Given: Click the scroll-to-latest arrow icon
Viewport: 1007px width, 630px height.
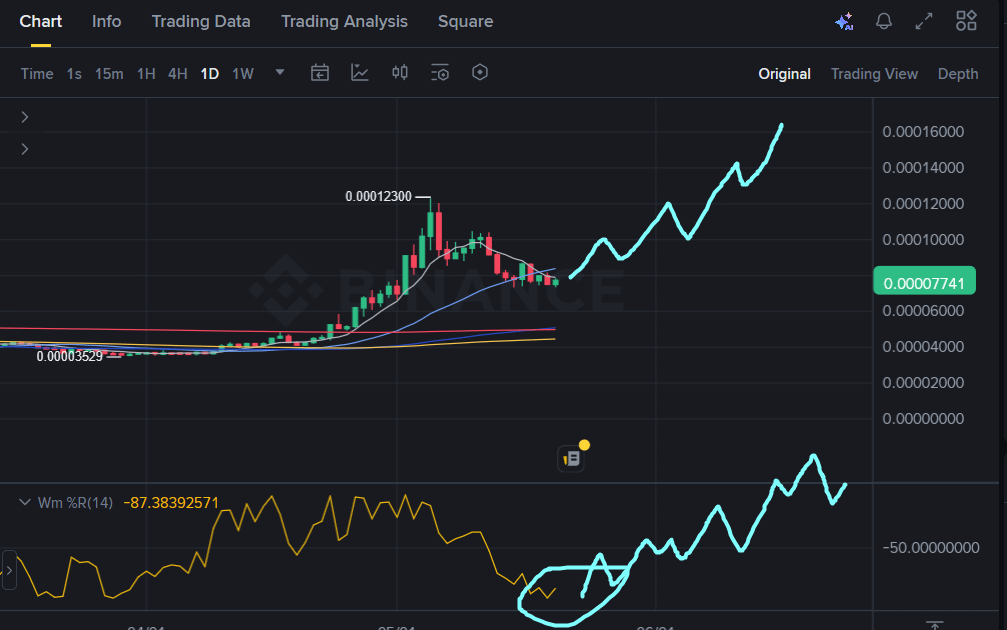Looking at the screenshot, I should pyautogui.click(x=934, y=625).
